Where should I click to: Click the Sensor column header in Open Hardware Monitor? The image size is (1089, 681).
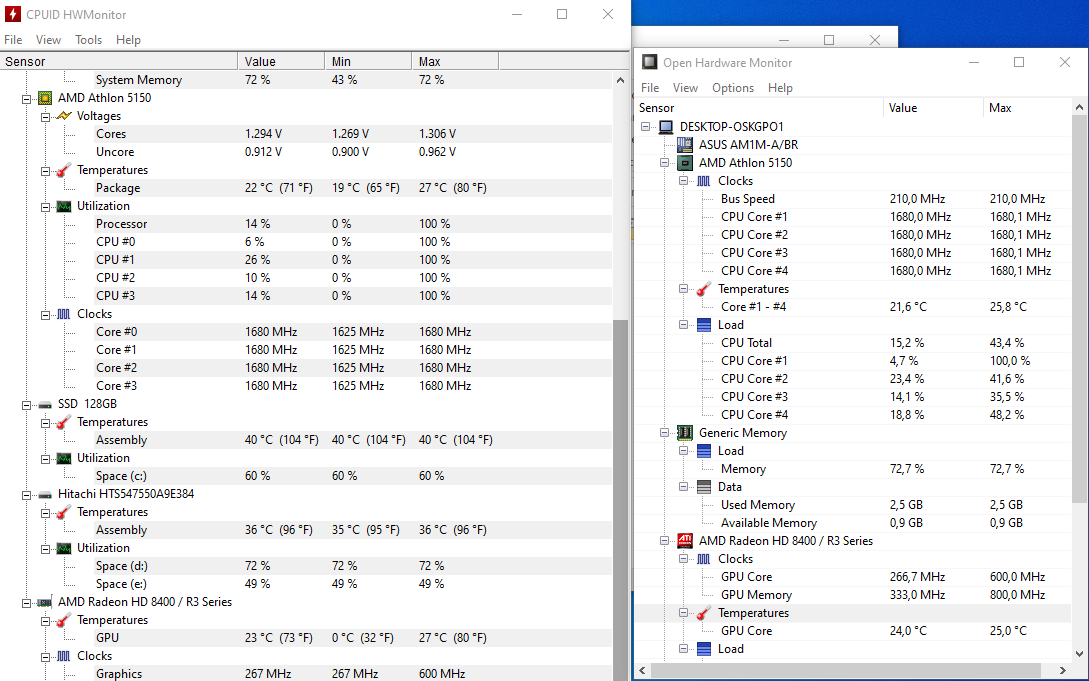coord(760,108)
